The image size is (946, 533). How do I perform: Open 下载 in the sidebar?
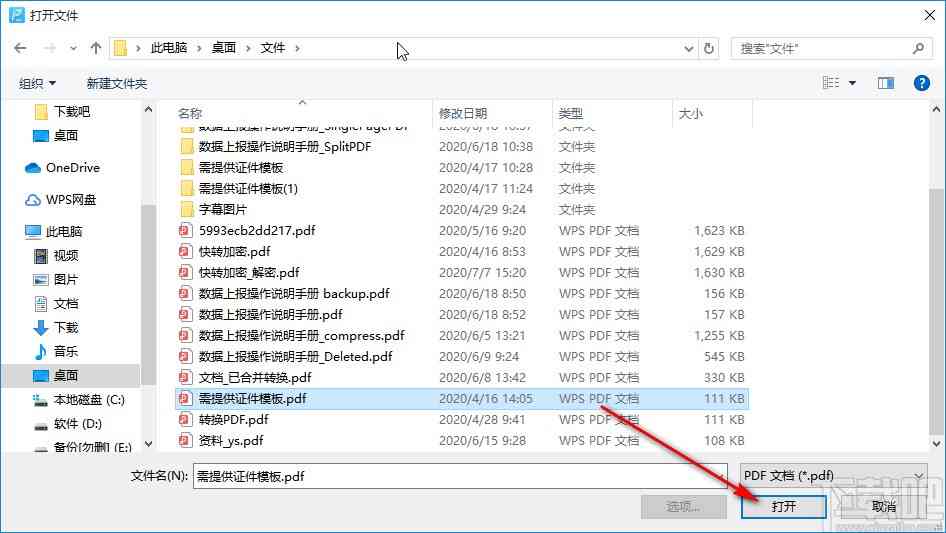point(65,328)
